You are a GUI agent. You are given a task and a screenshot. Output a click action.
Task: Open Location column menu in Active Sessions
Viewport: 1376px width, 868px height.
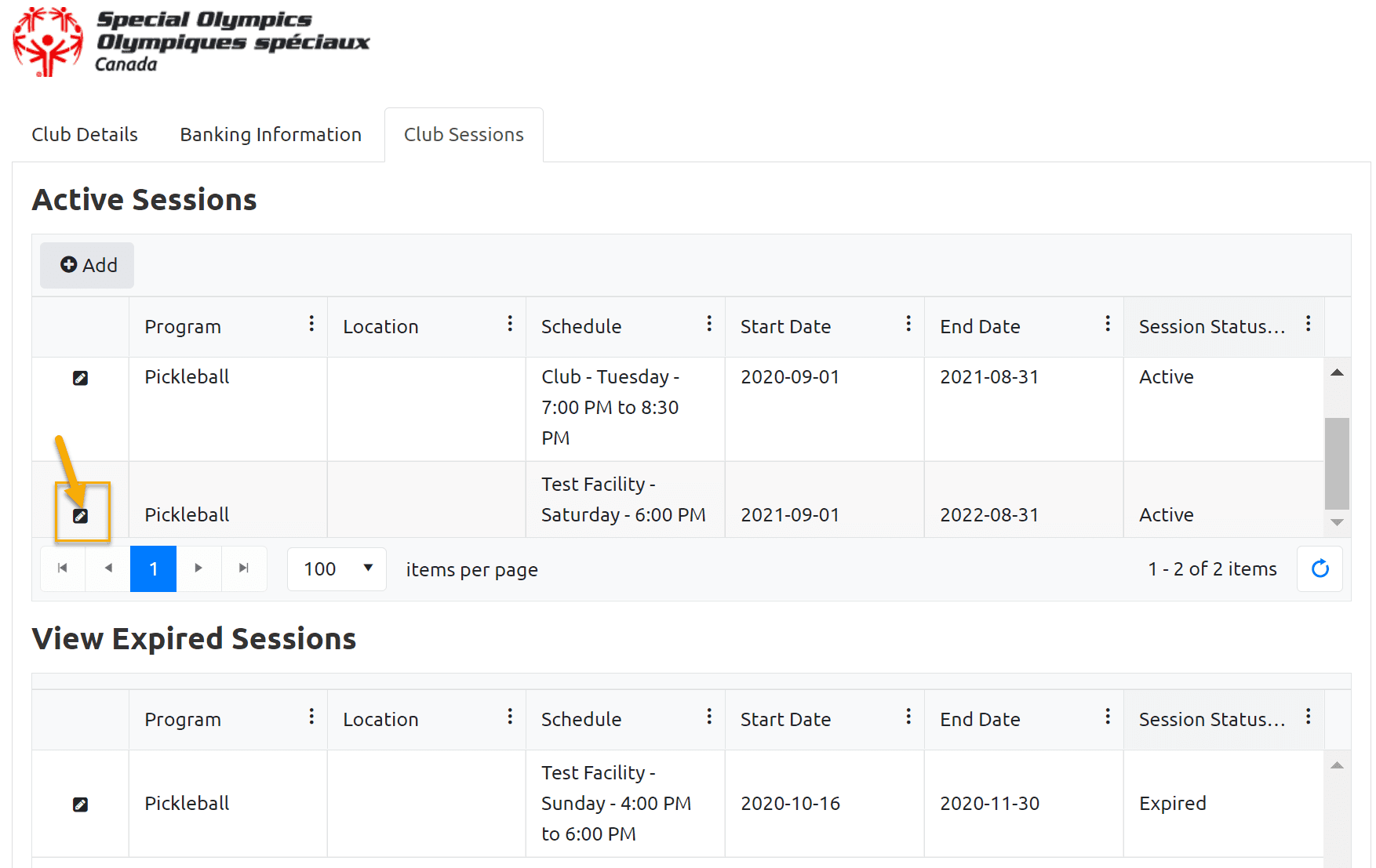coord(510,324)
